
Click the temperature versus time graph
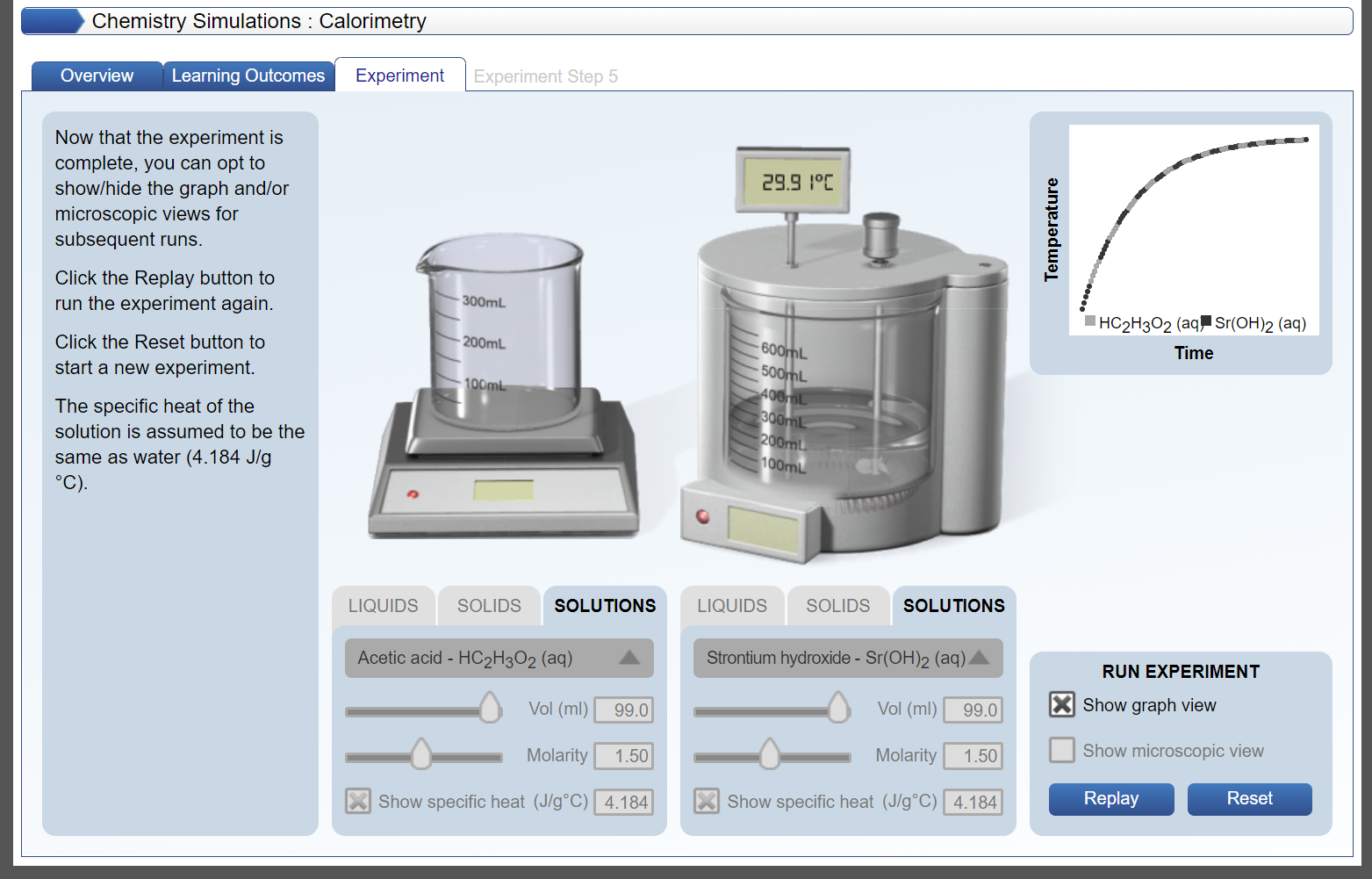pos(1194,229)
